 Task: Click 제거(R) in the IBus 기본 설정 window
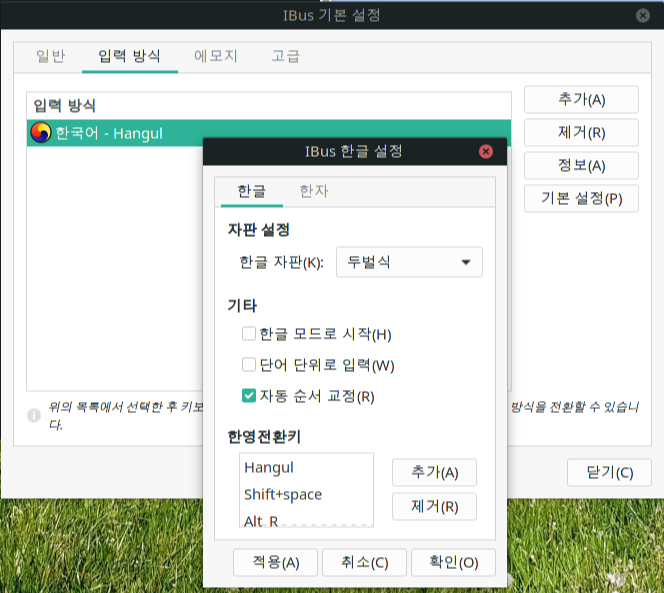point(581,133)
